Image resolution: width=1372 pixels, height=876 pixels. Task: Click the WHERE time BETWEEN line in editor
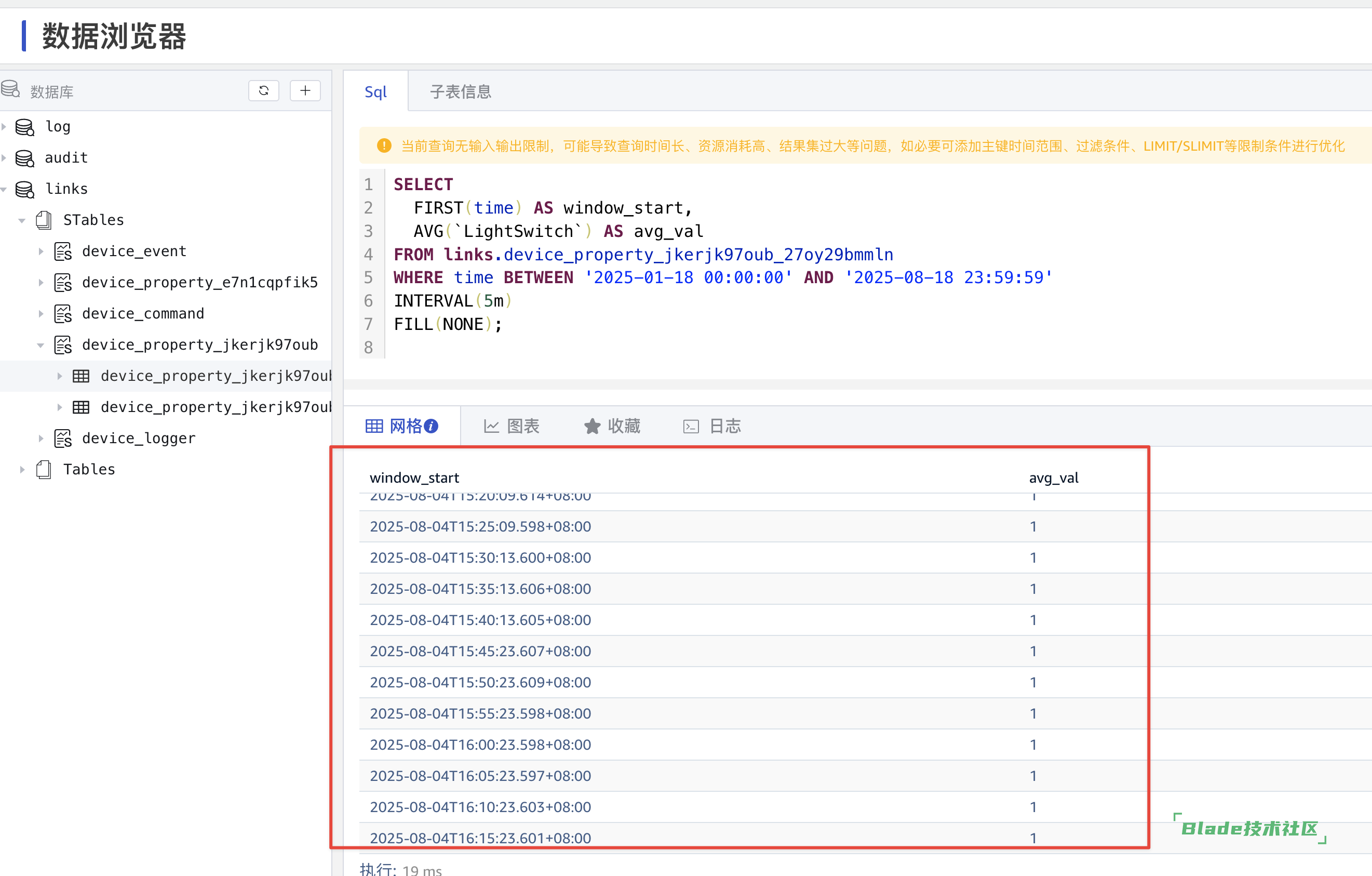pyautogui.click(x=722, y=277)
